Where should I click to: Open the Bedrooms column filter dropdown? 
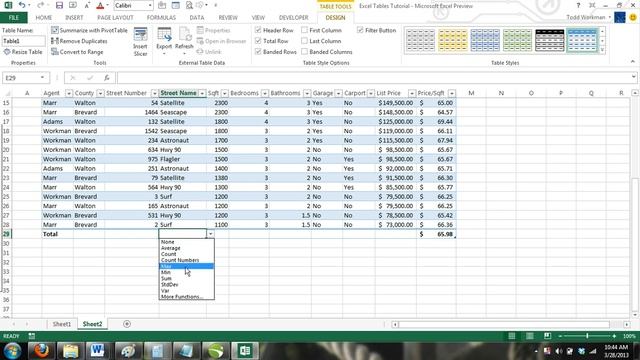[x=265, y=93]
